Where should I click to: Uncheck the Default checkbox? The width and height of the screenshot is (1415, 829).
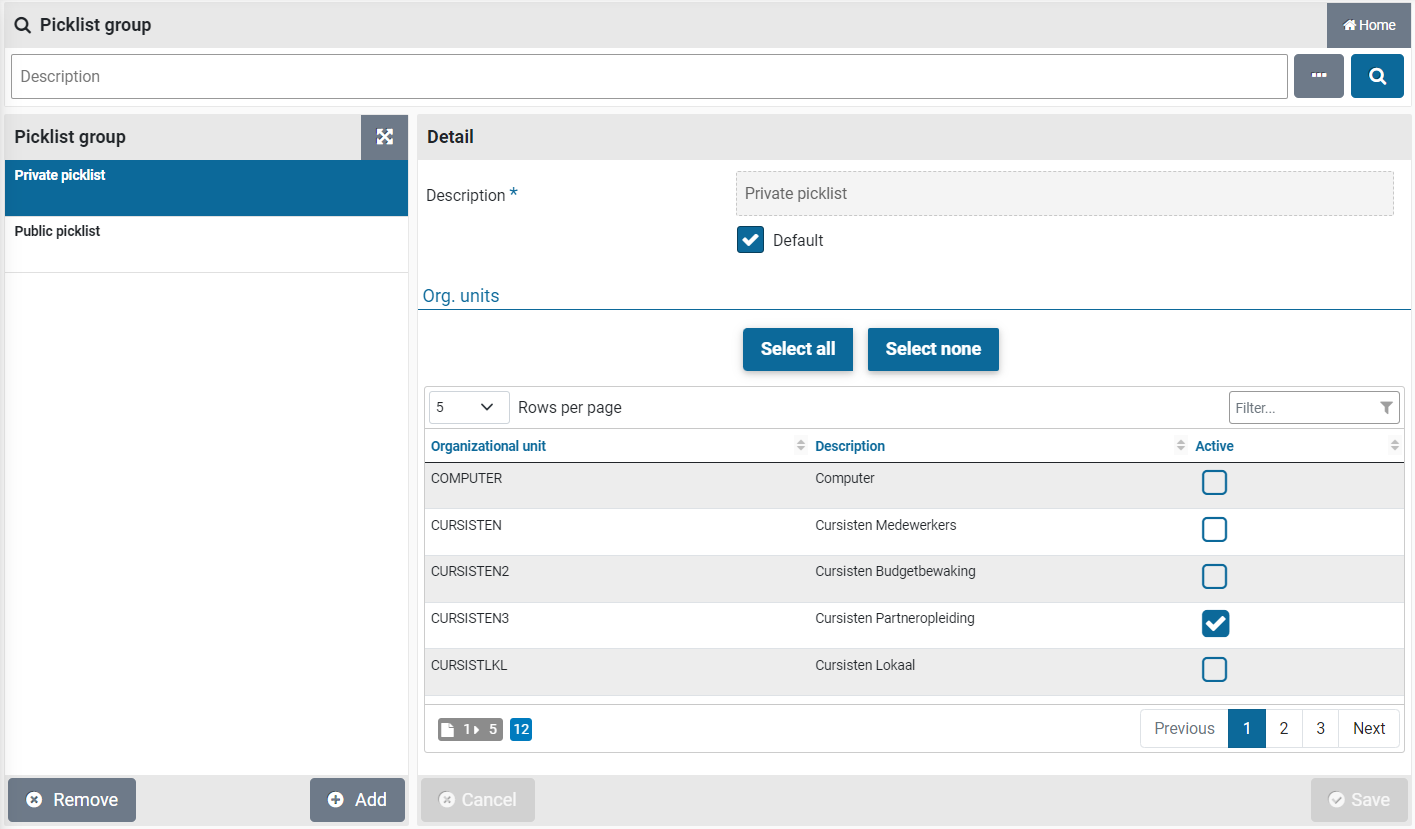click(x=750, y=240)
